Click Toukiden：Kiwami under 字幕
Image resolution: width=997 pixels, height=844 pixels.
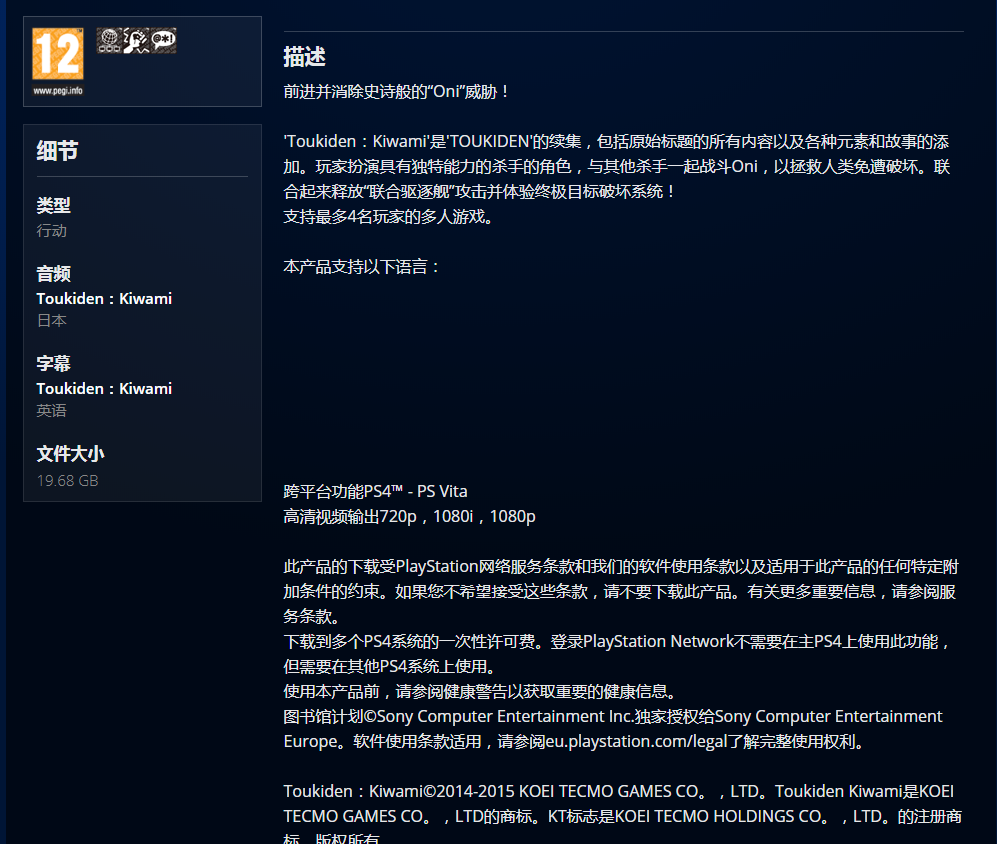pyautogui.click(x=104, y=388)
